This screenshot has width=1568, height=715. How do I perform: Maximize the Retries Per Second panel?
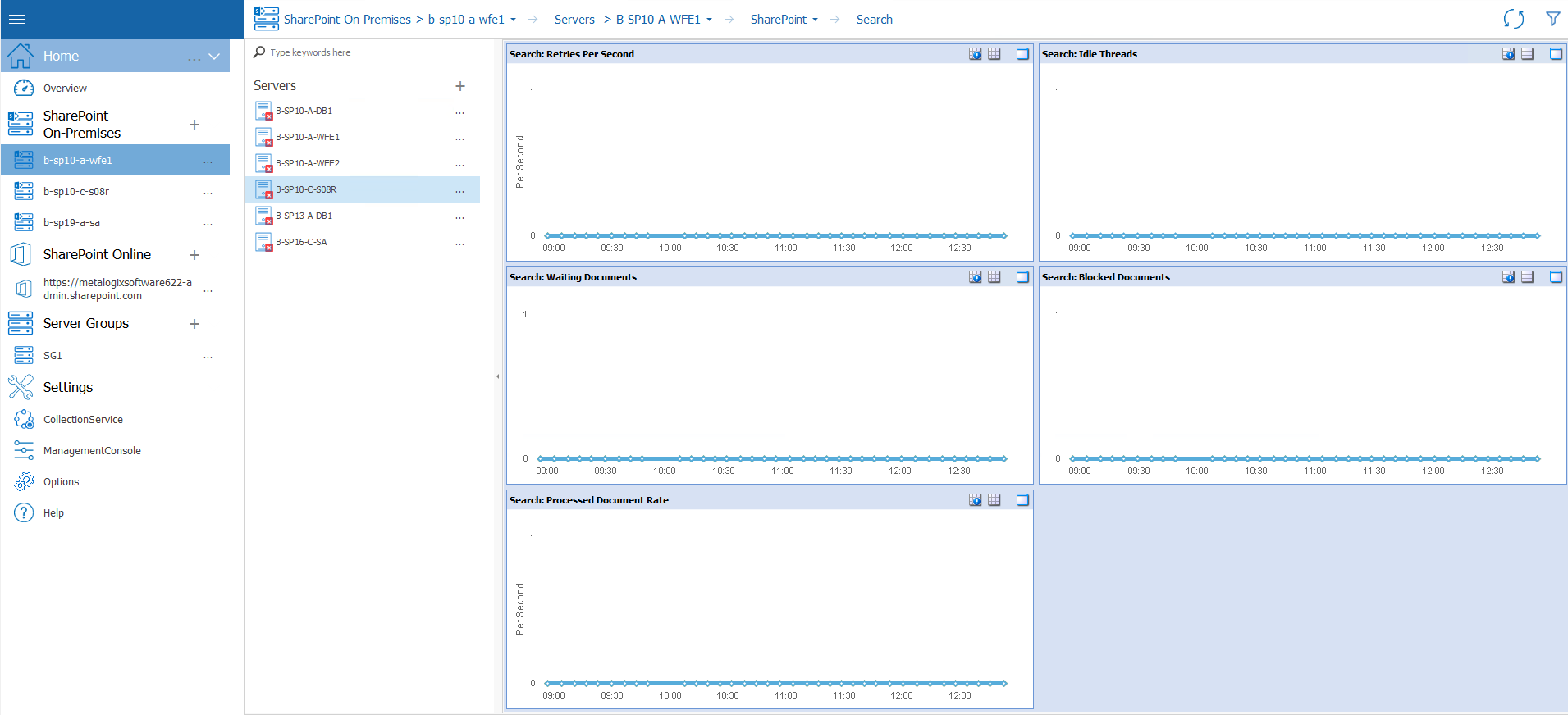[1022, 54]
